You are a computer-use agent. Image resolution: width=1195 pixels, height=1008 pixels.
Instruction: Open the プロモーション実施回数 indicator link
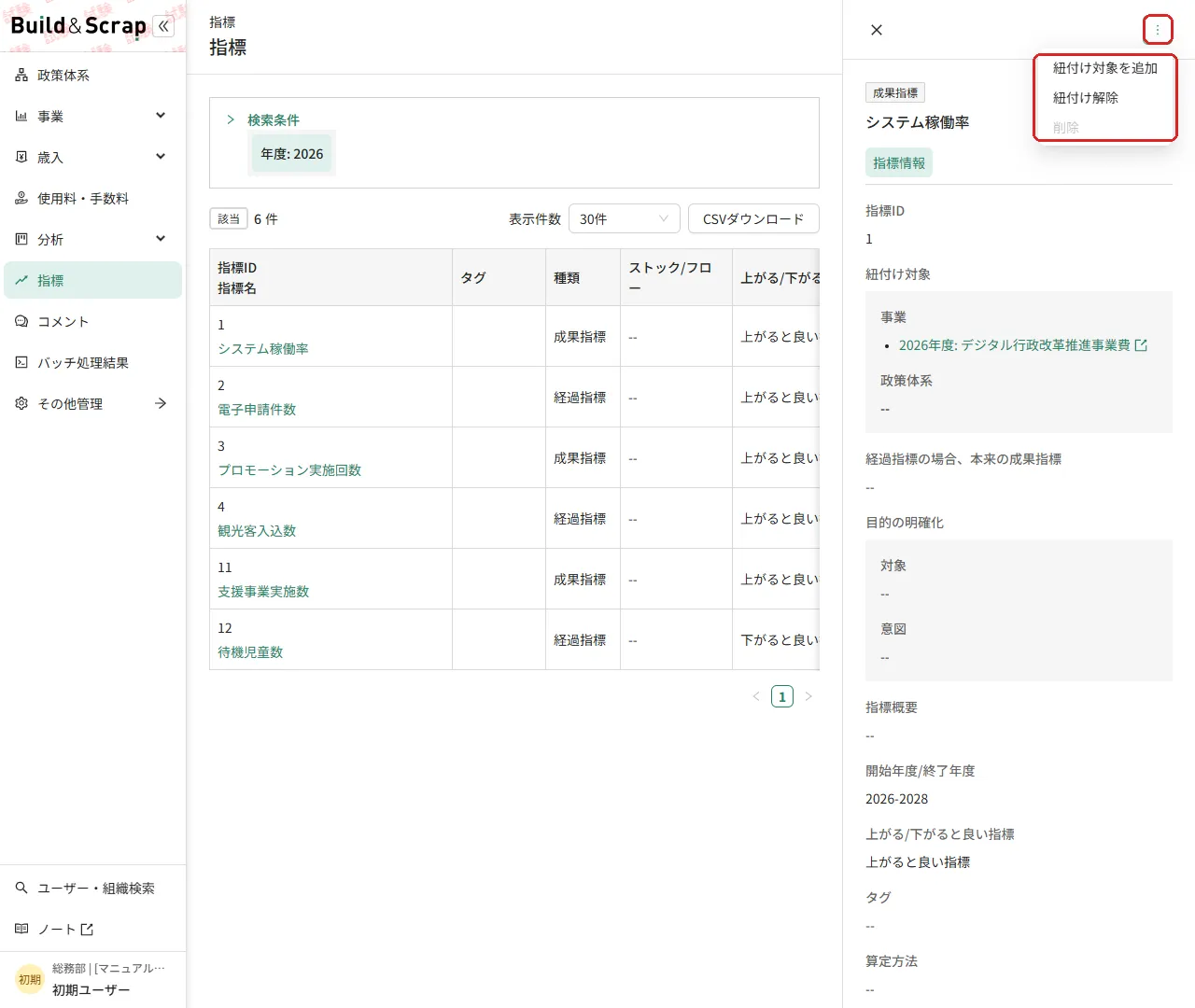click(x=289, y=469)
